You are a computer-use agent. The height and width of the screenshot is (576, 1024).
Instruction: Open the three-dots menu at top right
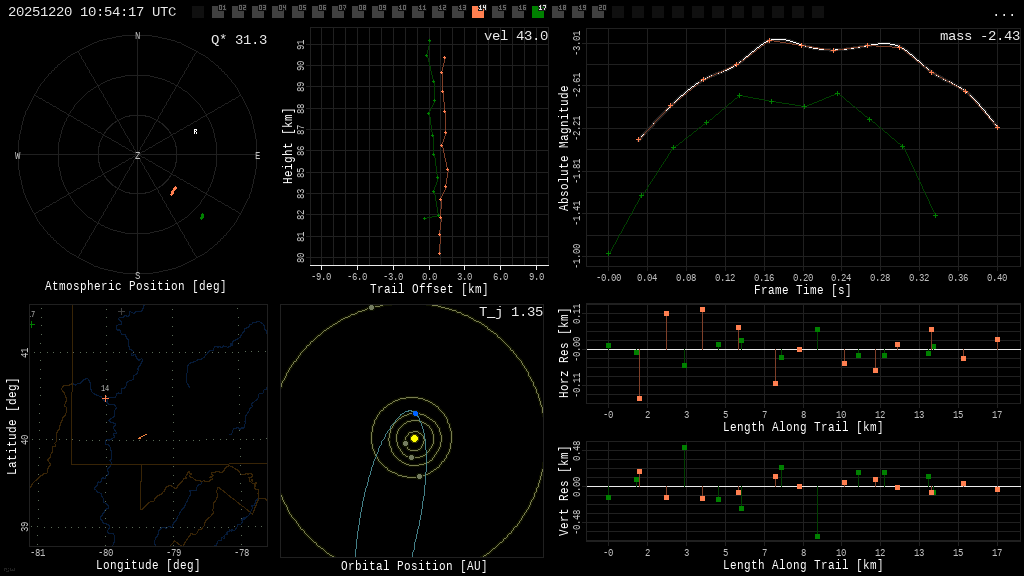point(1003,13)
